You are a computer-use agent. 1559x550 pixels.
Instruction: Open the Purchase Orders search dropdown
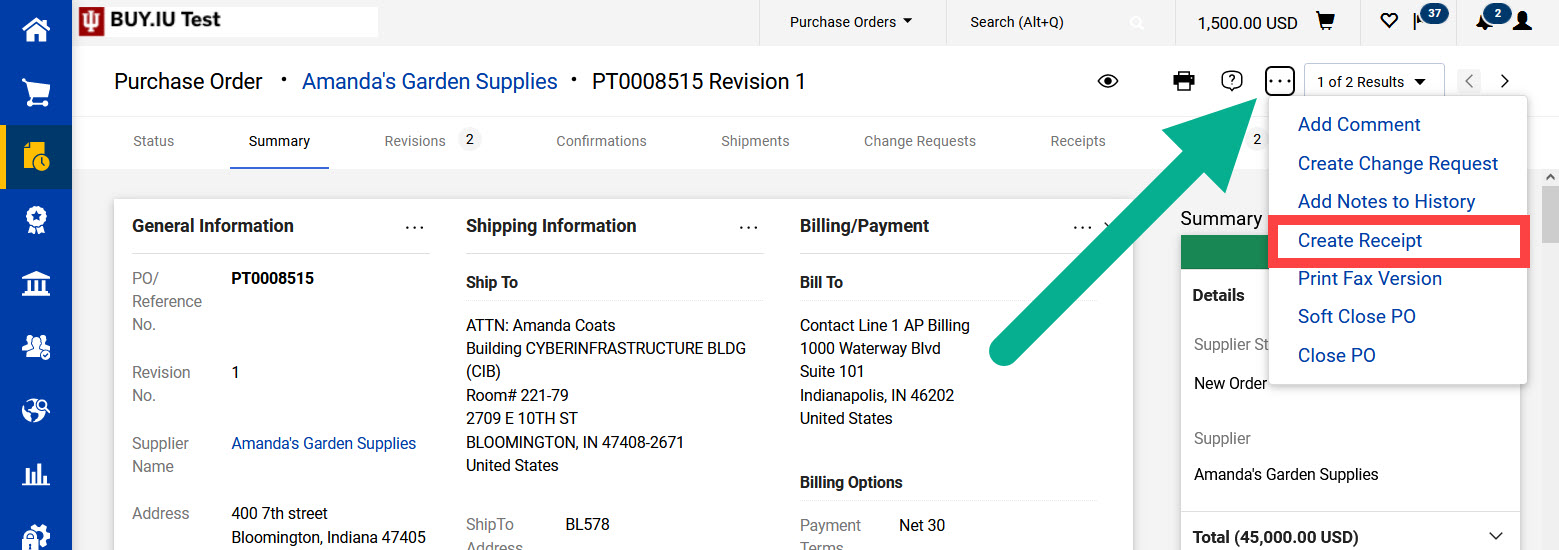point(851,22)
